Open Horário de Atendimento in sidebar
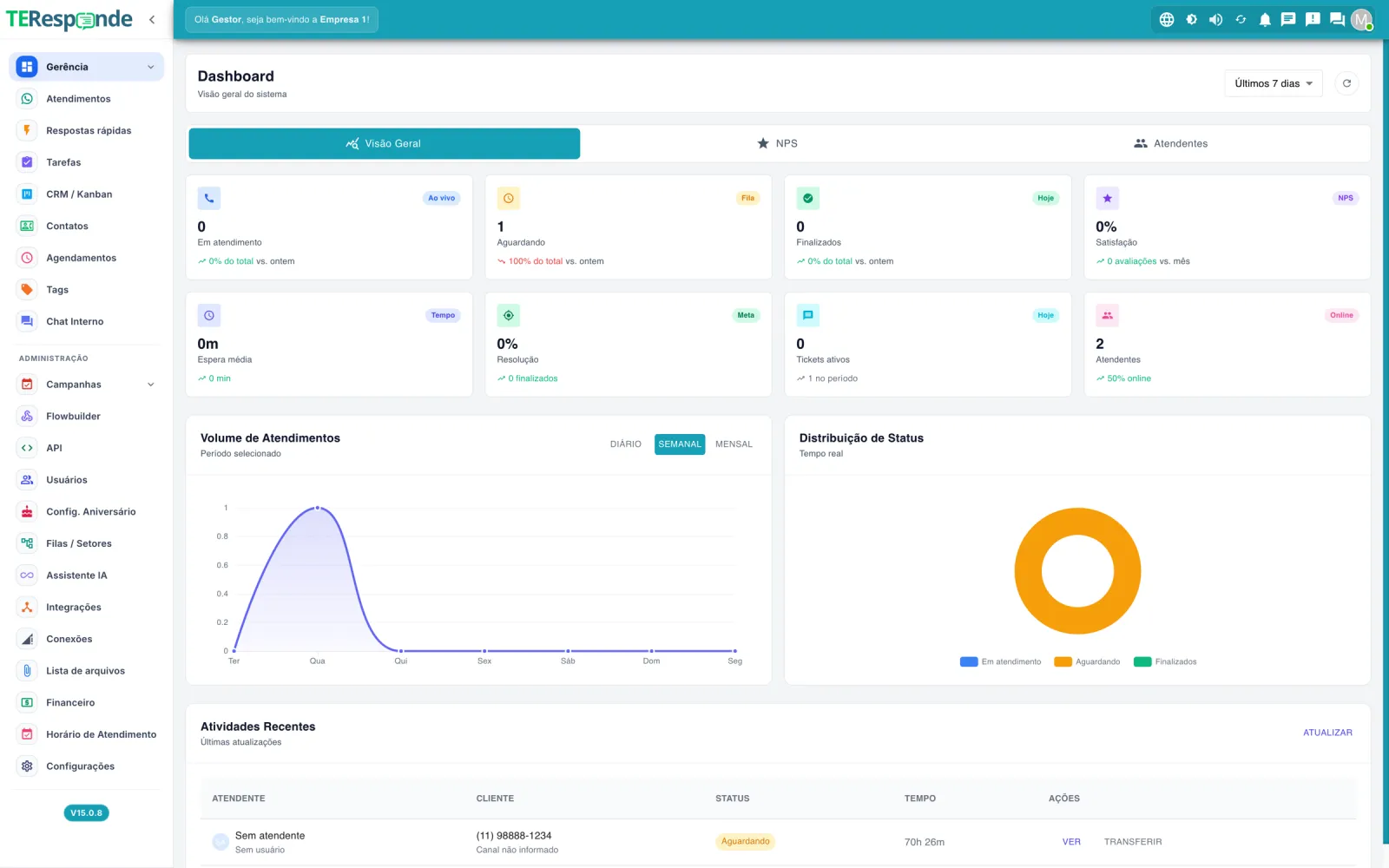Viewport: 1389px width, 868px height. pyautogui.click(x=86, y=734)
